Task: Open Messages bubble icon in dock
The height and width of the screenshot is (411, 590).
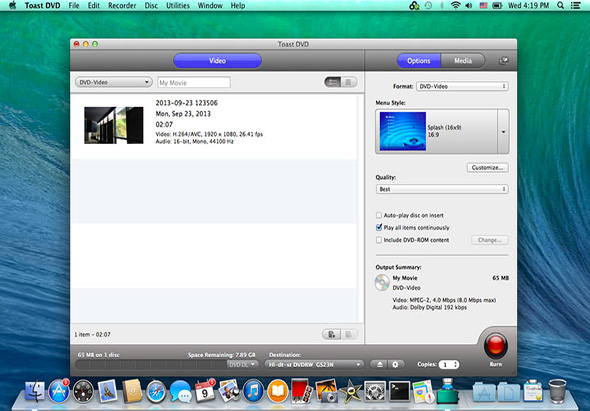Action: (180, 391)
